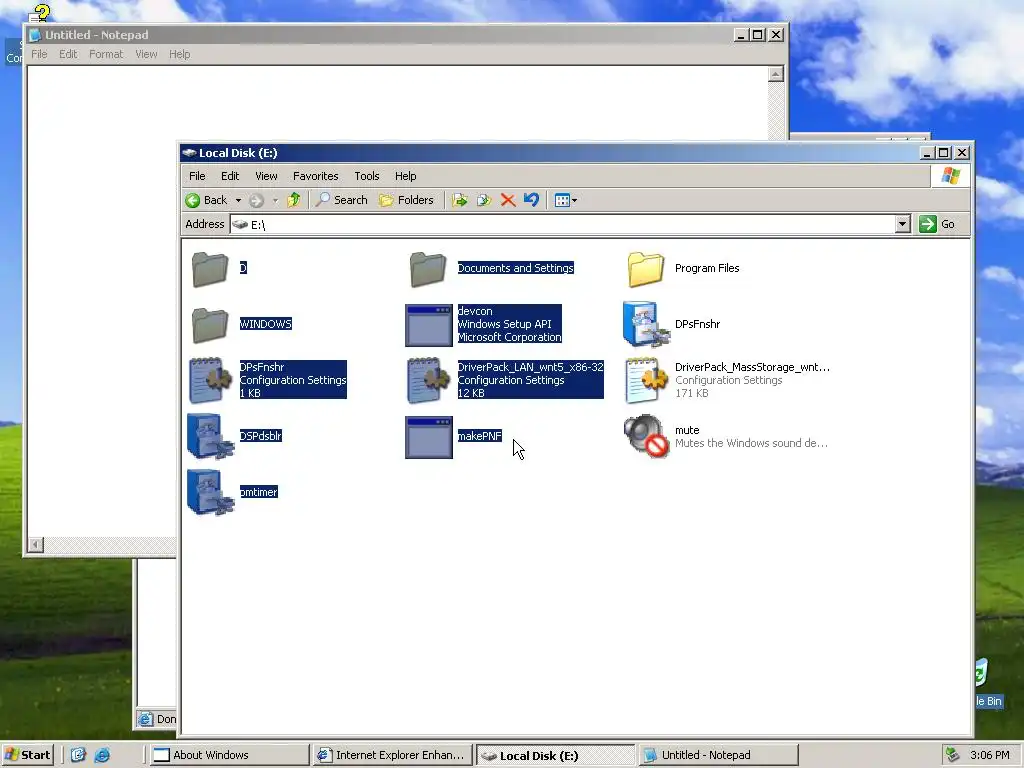Open the Search pane in Explorer

click(x=342, y=200)
